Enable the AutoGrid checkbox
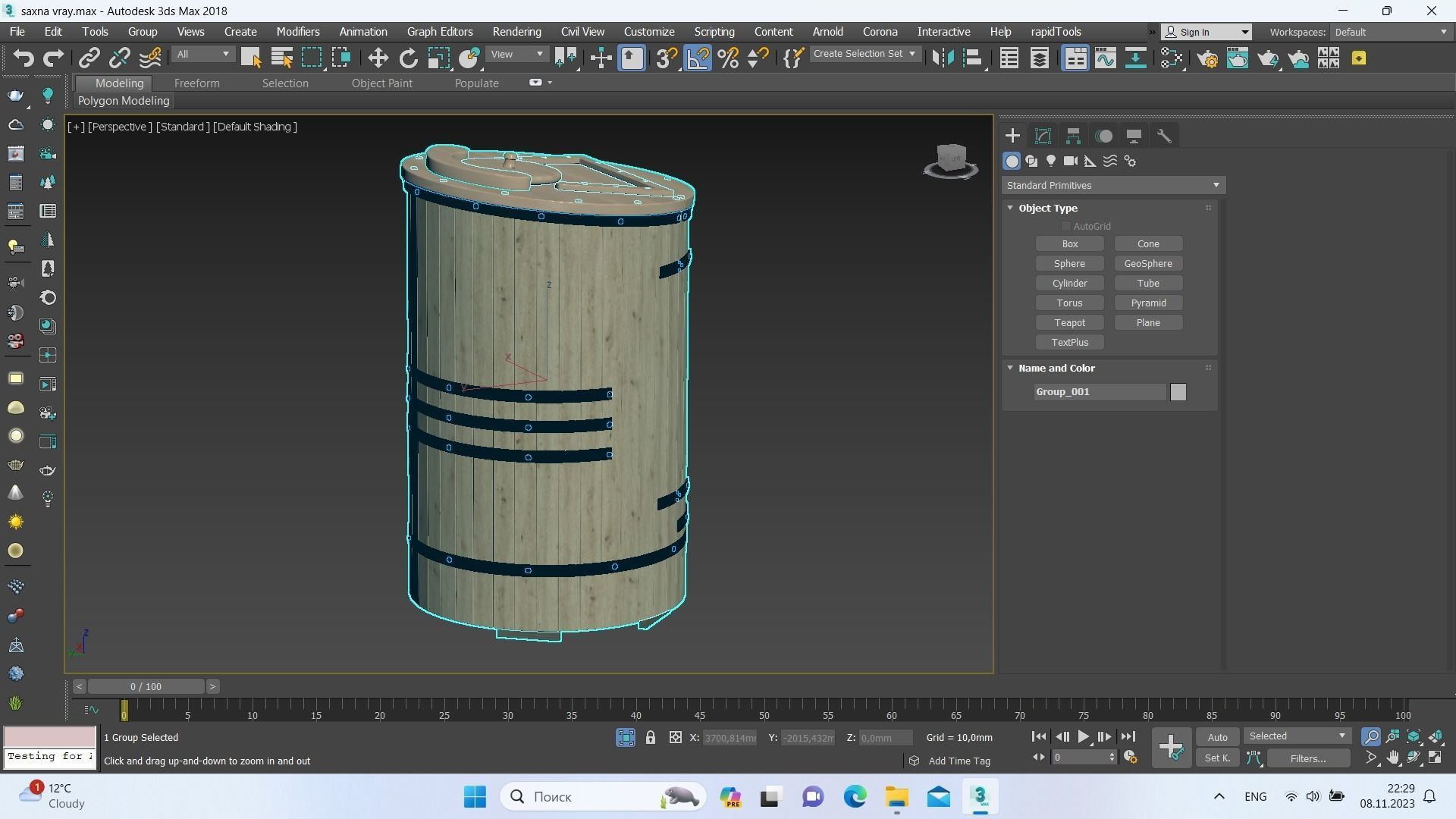The image size is (1456, 819). 1065,226
